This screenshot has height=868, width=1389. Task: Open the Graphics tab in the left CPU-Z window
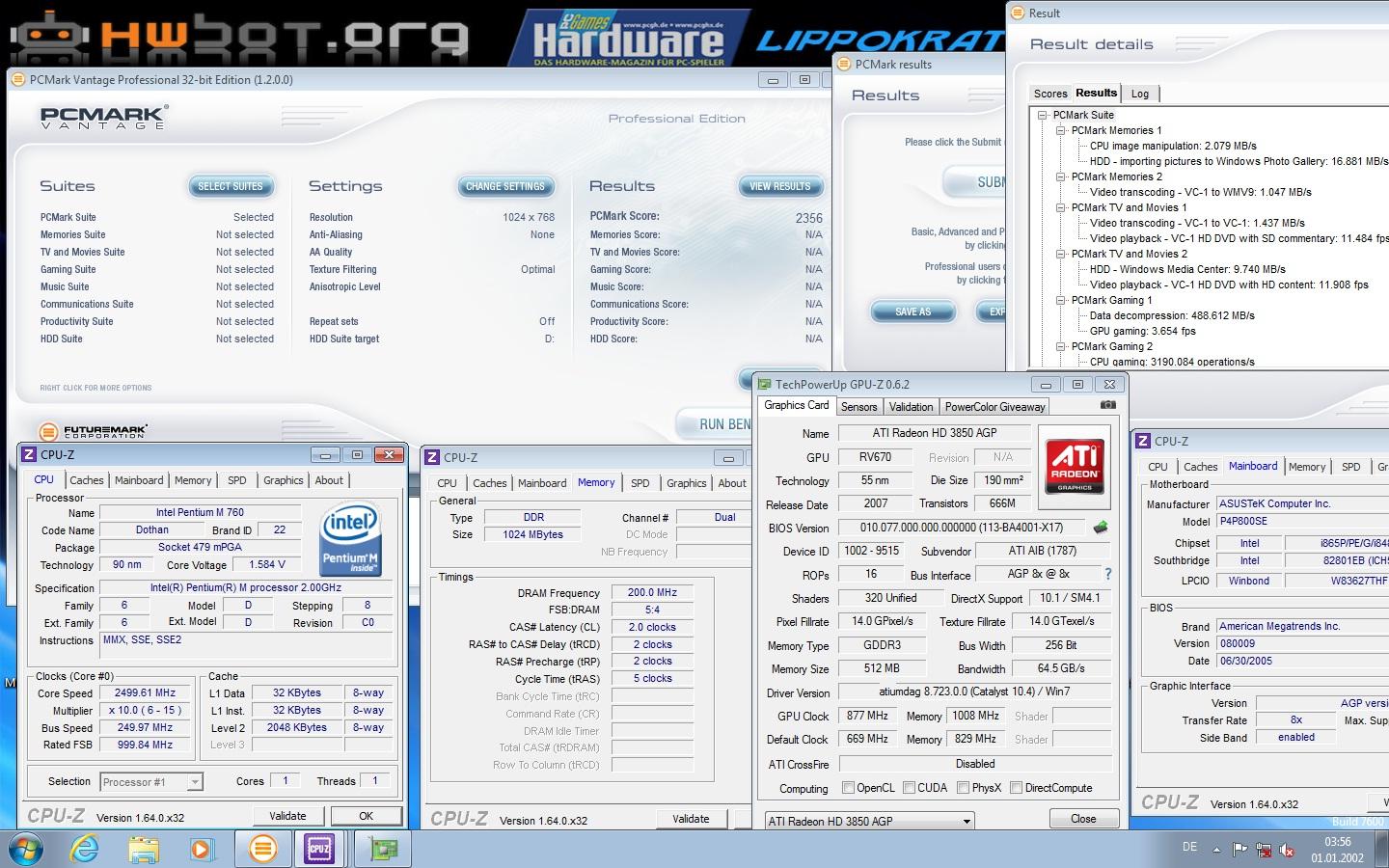[283, 480]
